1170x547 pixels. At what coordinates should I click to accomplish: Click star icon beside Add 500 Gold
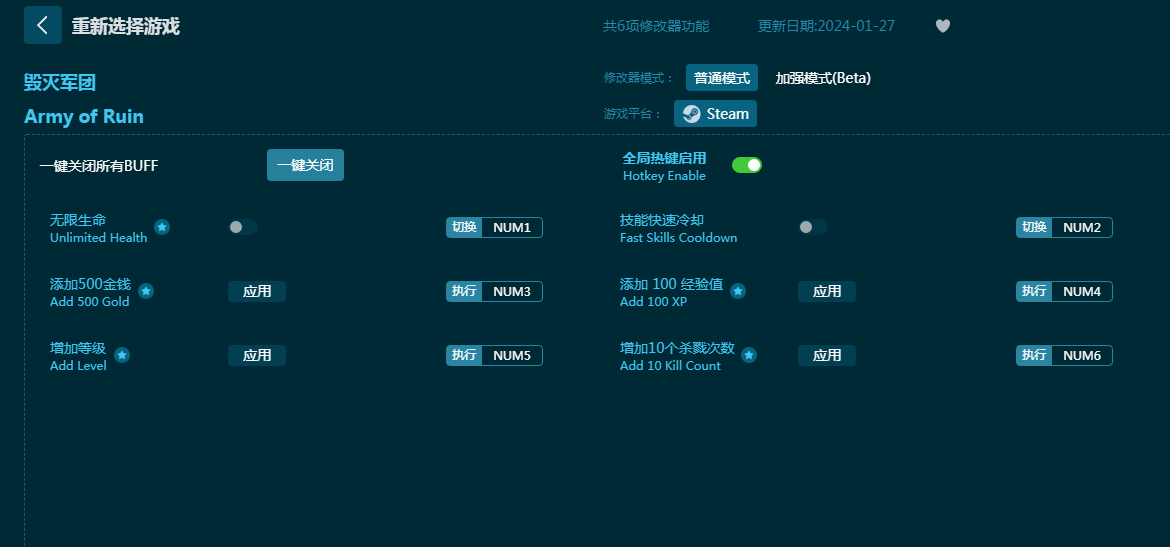point(146,291)
